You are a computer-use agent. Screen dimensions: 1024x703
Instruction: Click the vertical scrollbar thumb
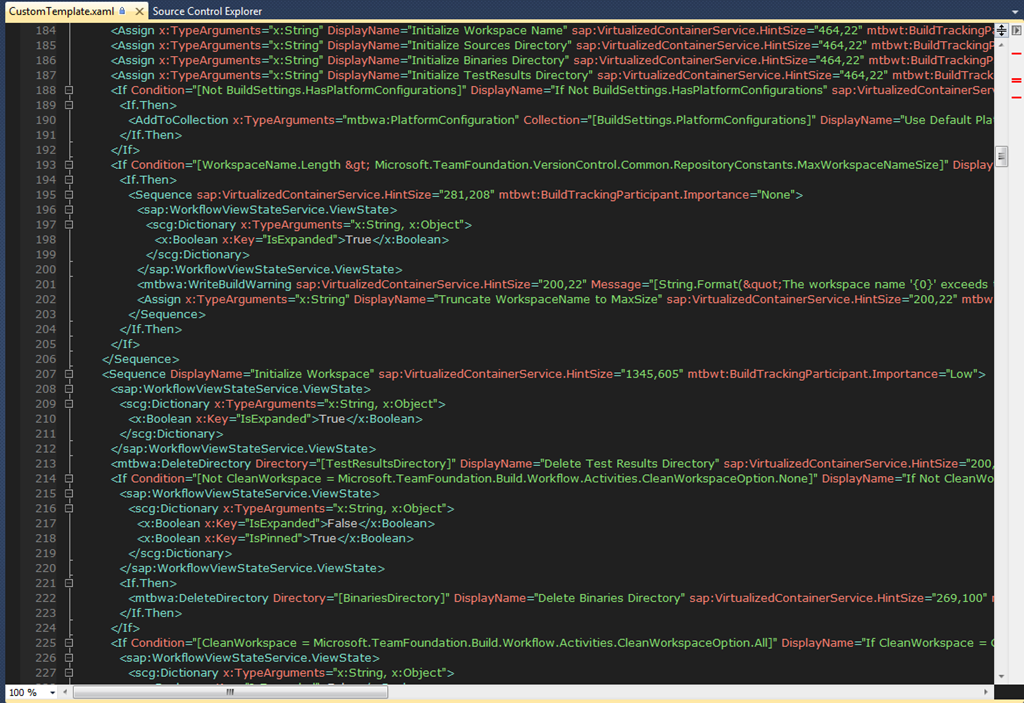[1002, 156]
